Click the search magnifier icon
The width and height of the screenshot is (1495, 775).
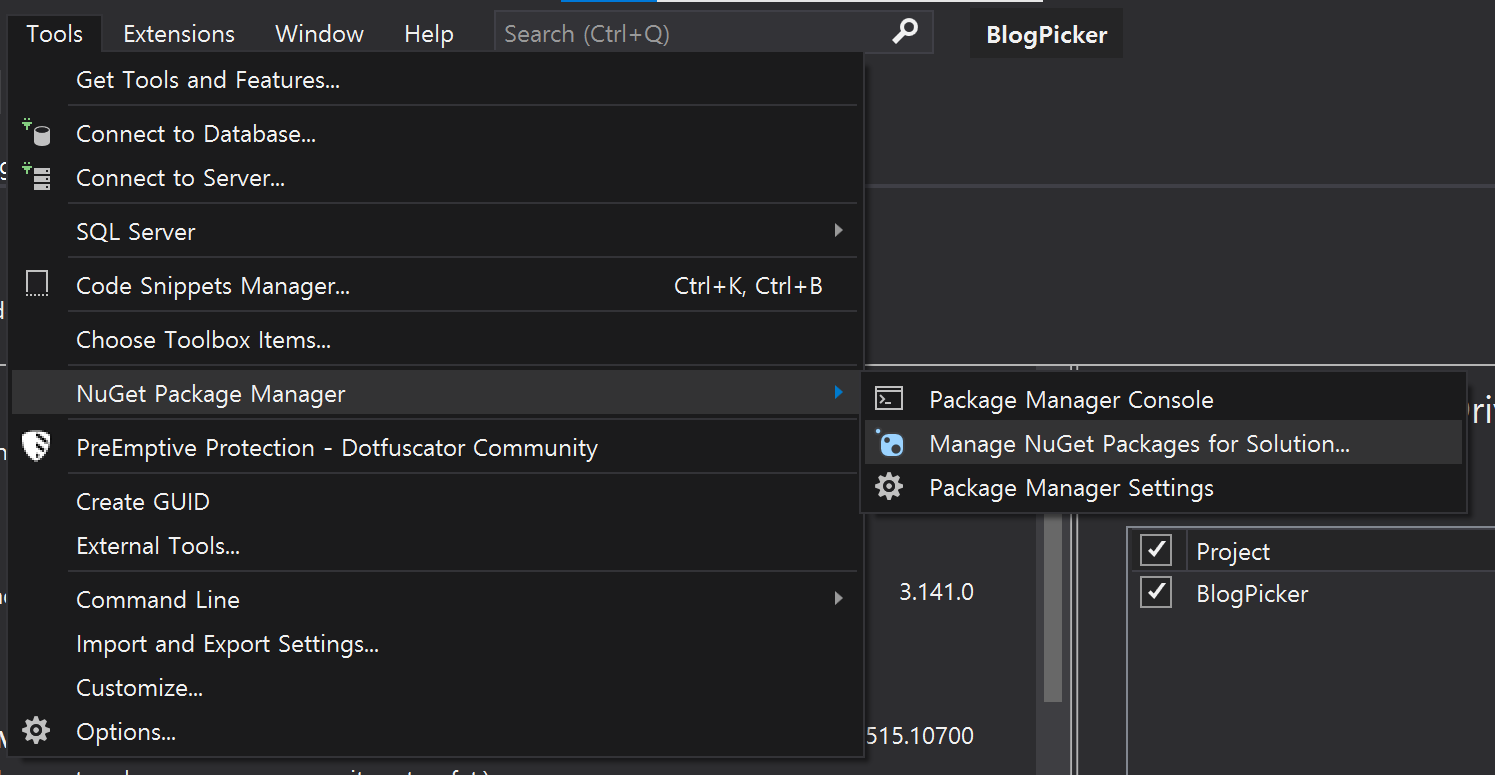pos(905,32)
